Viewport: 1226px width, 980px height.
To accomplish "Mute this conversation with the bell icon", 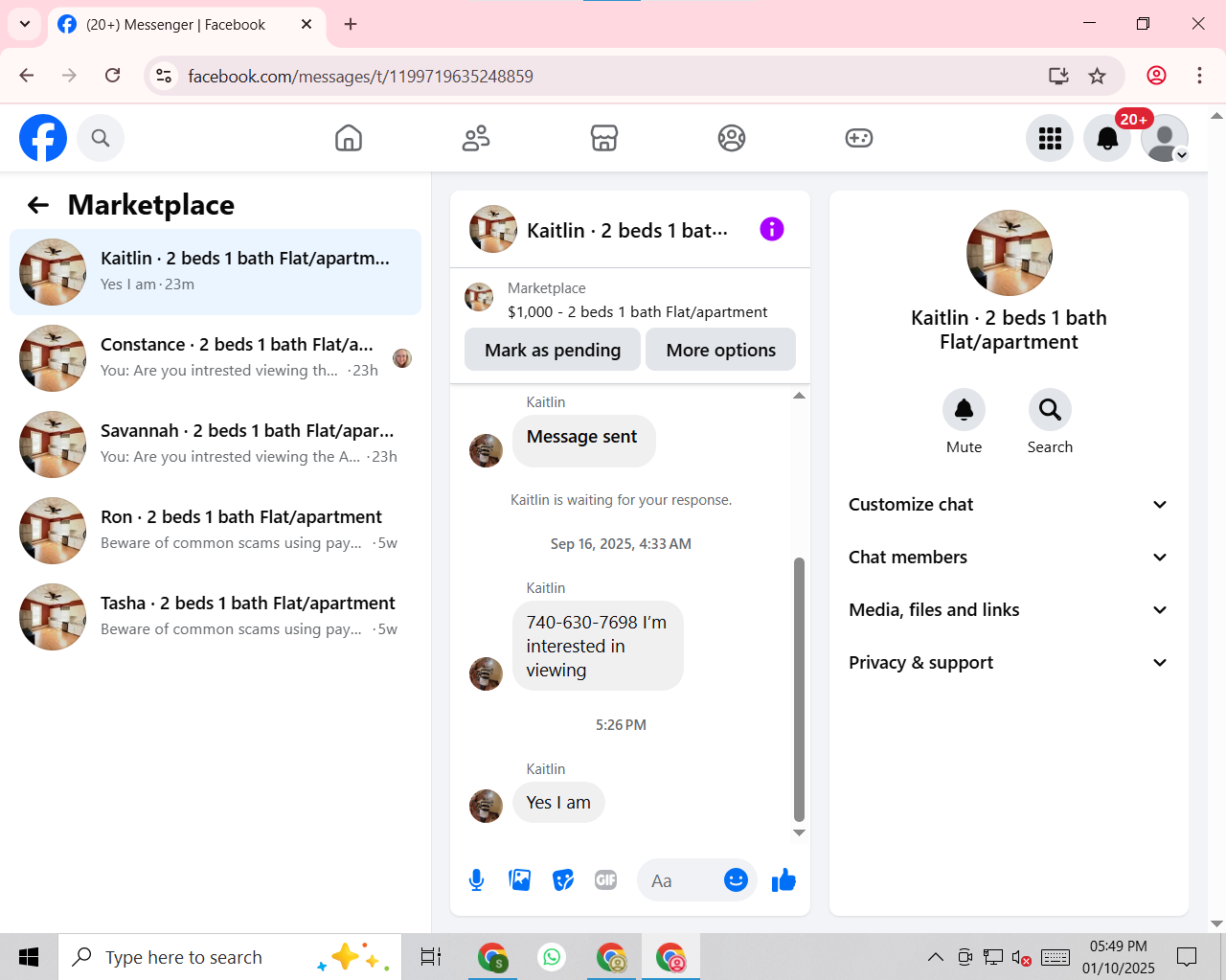I will [964, 410].
